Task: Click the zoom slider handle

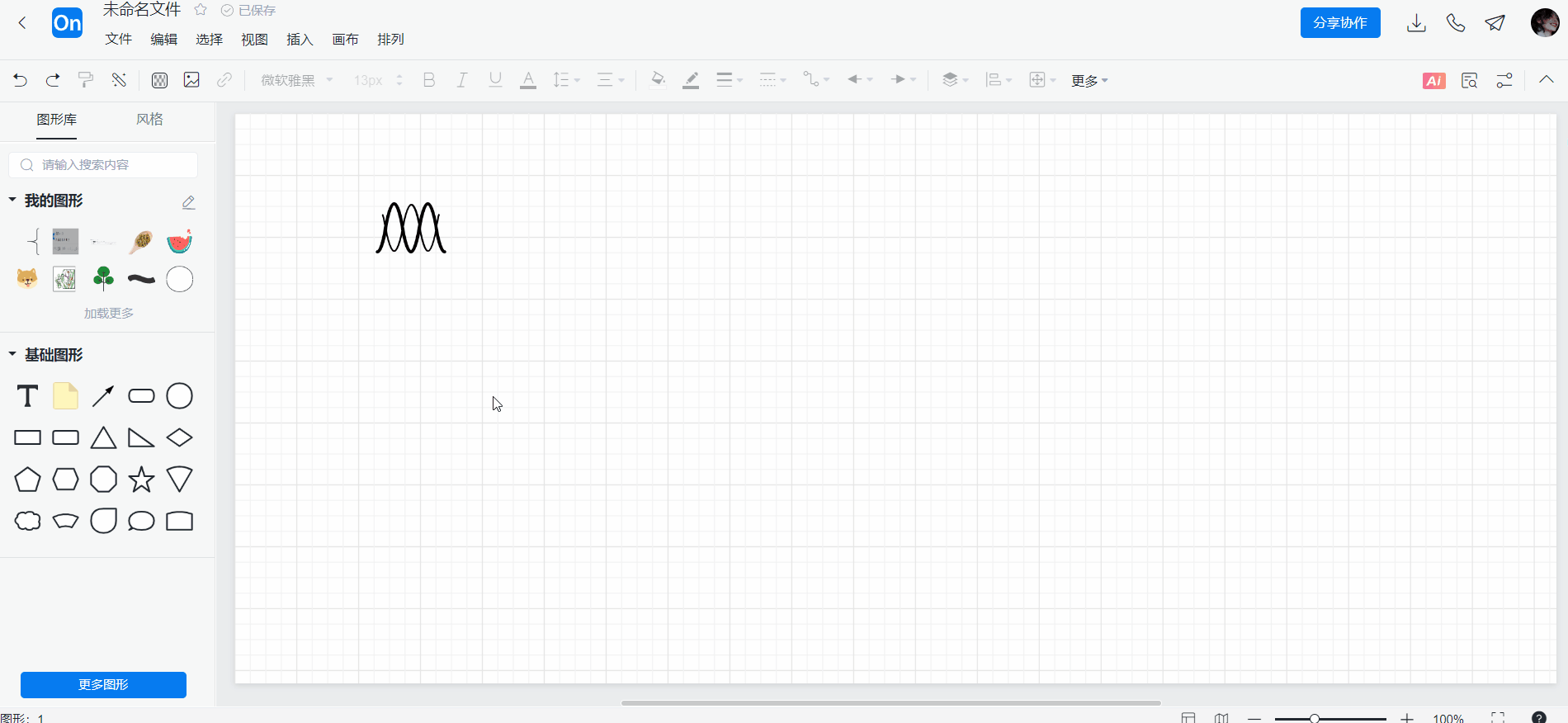Action: coord(1315,719)
